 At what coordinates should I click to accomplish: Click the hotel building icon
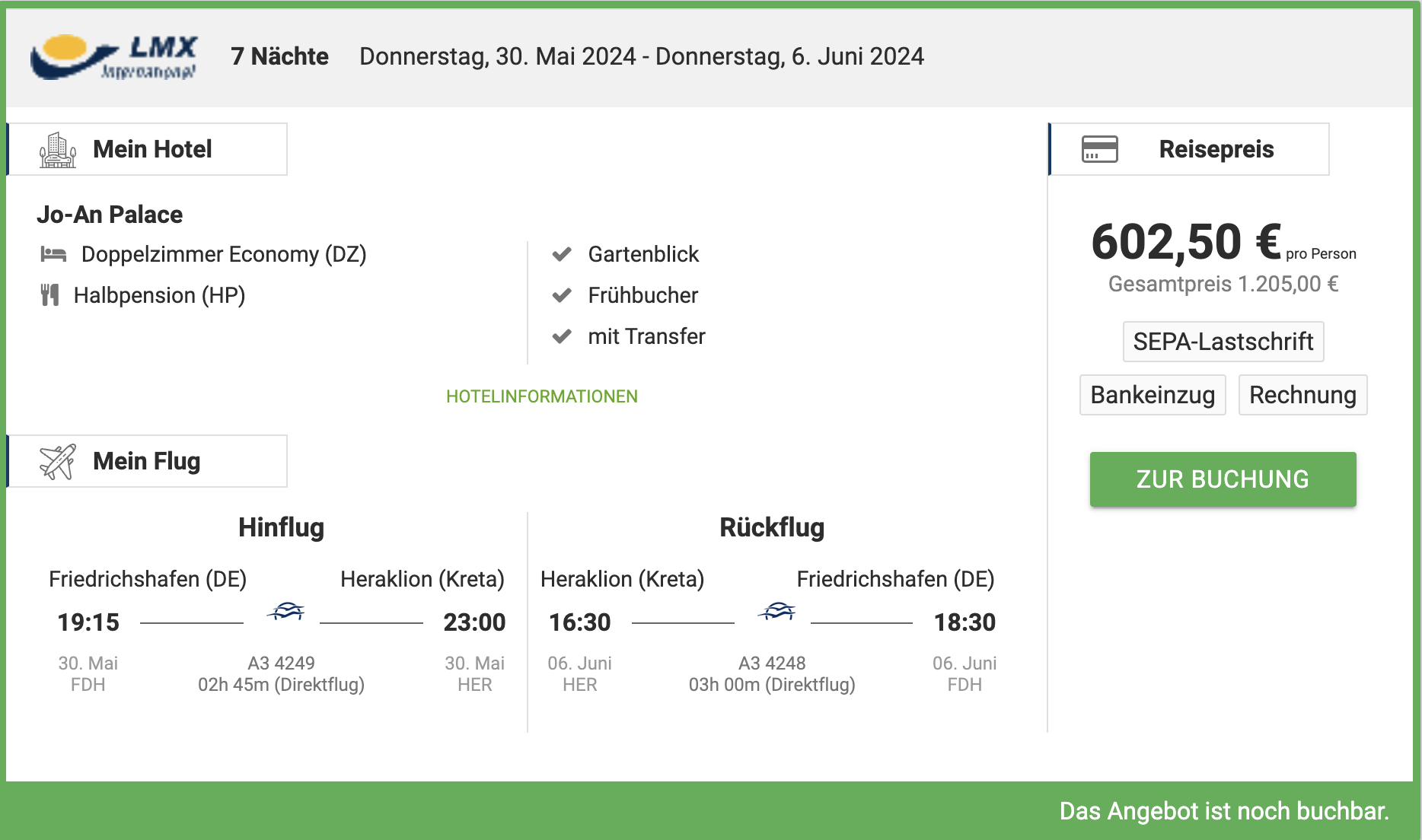coord(58,150)
